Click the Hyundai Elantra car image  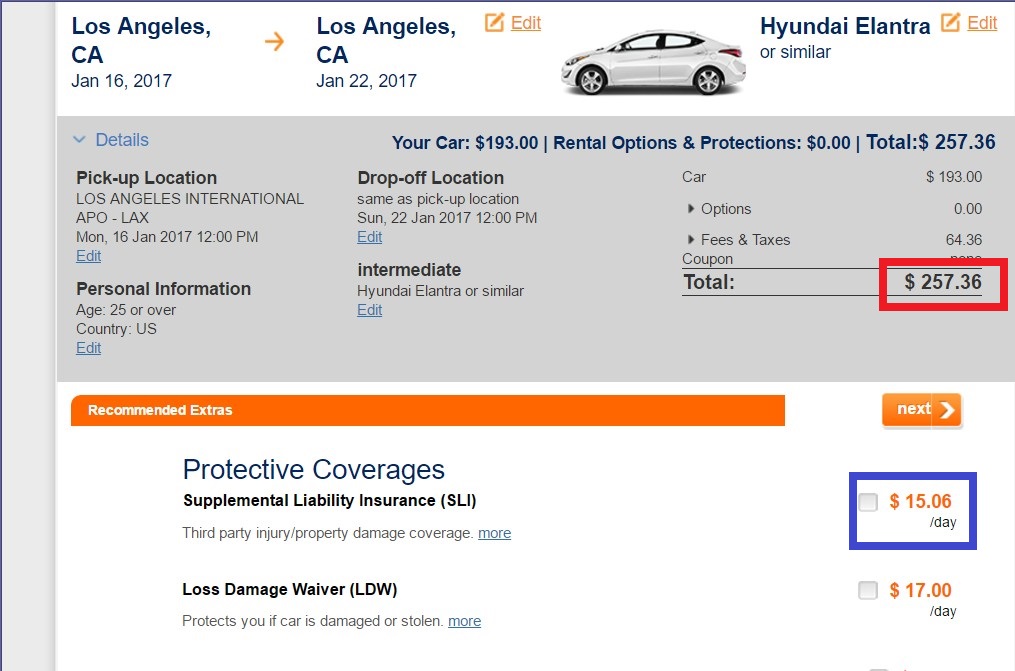[x=654, y=62]
